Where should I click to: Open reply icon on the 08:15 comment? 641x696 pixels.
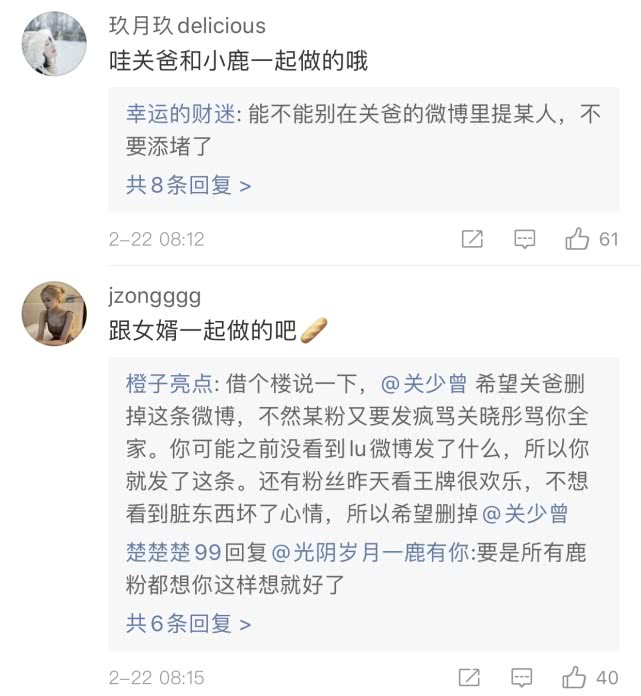coord(524,676)
